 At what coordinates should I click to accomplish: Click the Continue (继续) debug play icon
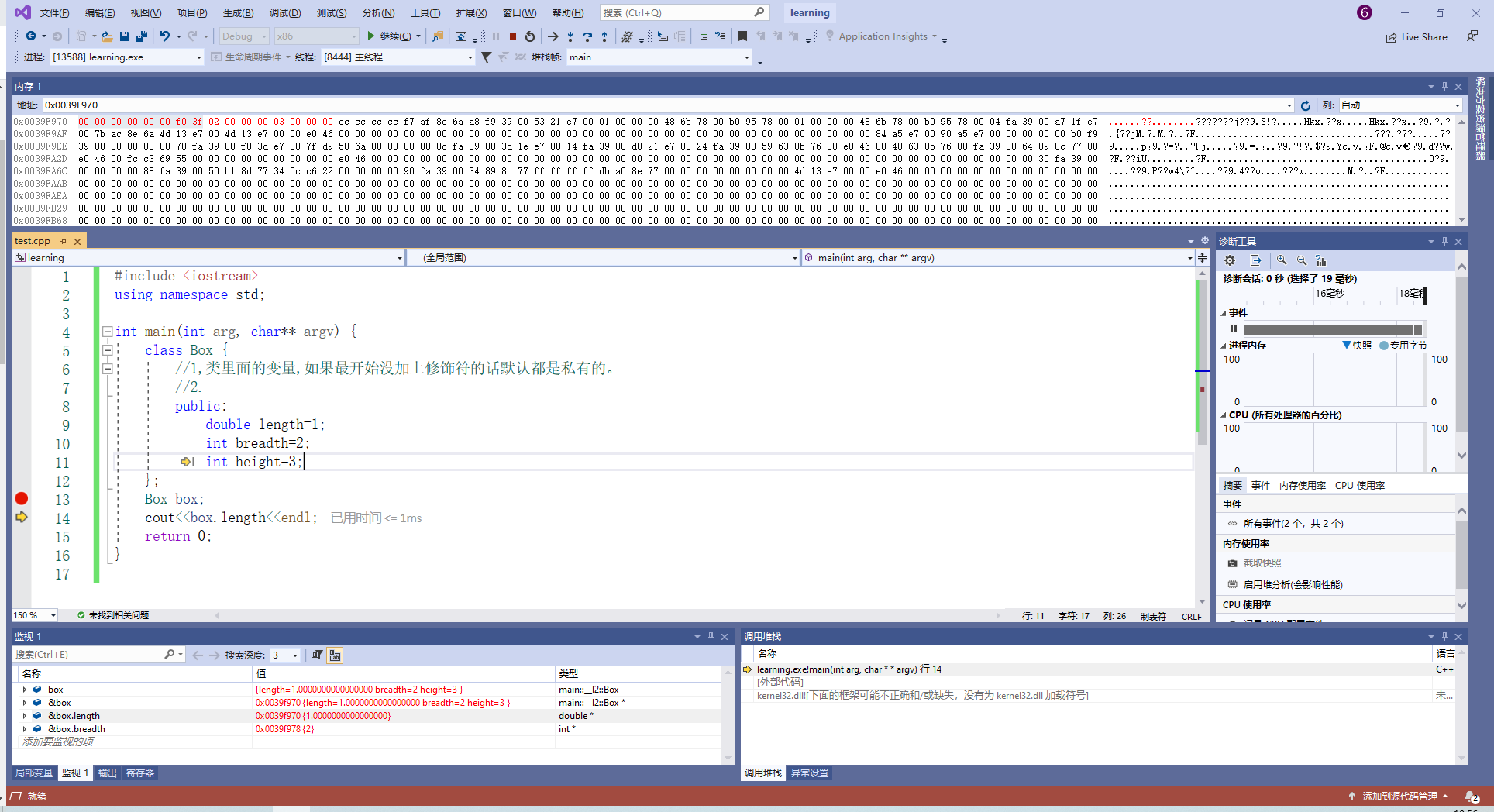(371, 36)
